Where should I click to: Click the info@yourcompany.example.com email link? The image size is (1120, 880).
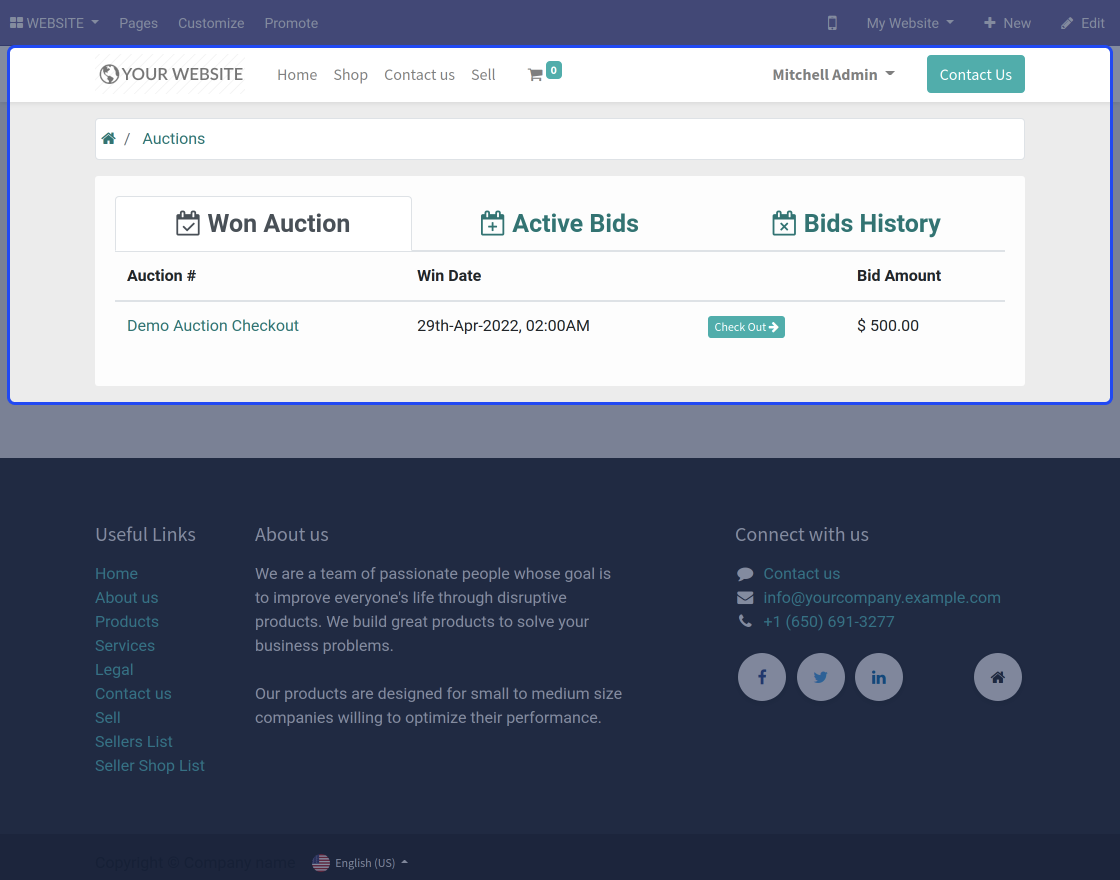pyautogui.click(x=881, y=598)
